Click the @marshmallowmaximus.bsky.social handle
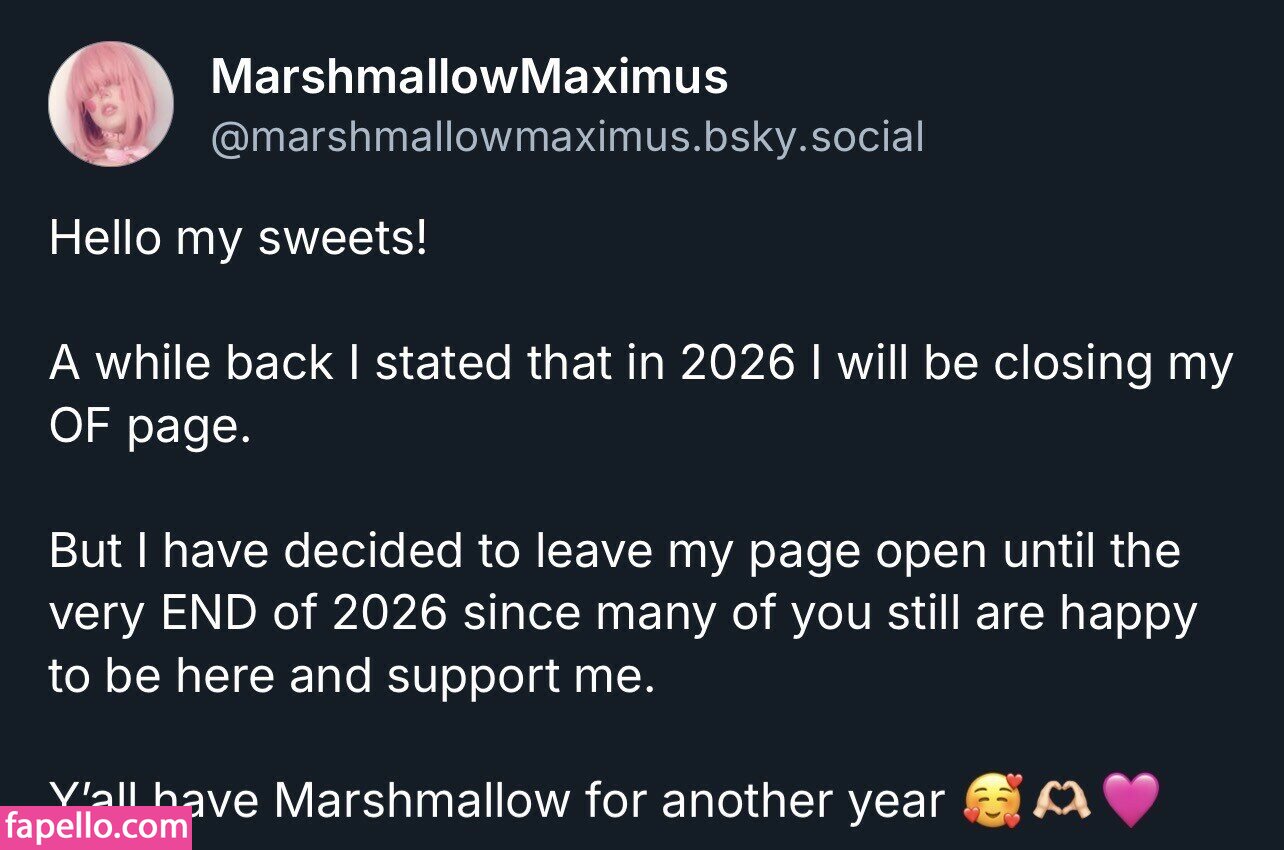The height and width of the screenshot is (850, 1284). 566,137
